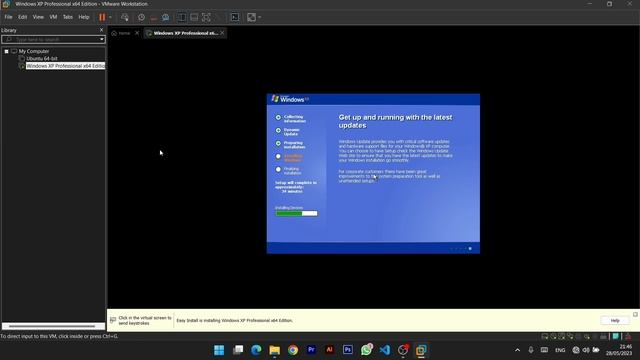Click the message log teal status icon
This screenshot has height=360, width=640.
pyautogui.click(x=615, y=336)
